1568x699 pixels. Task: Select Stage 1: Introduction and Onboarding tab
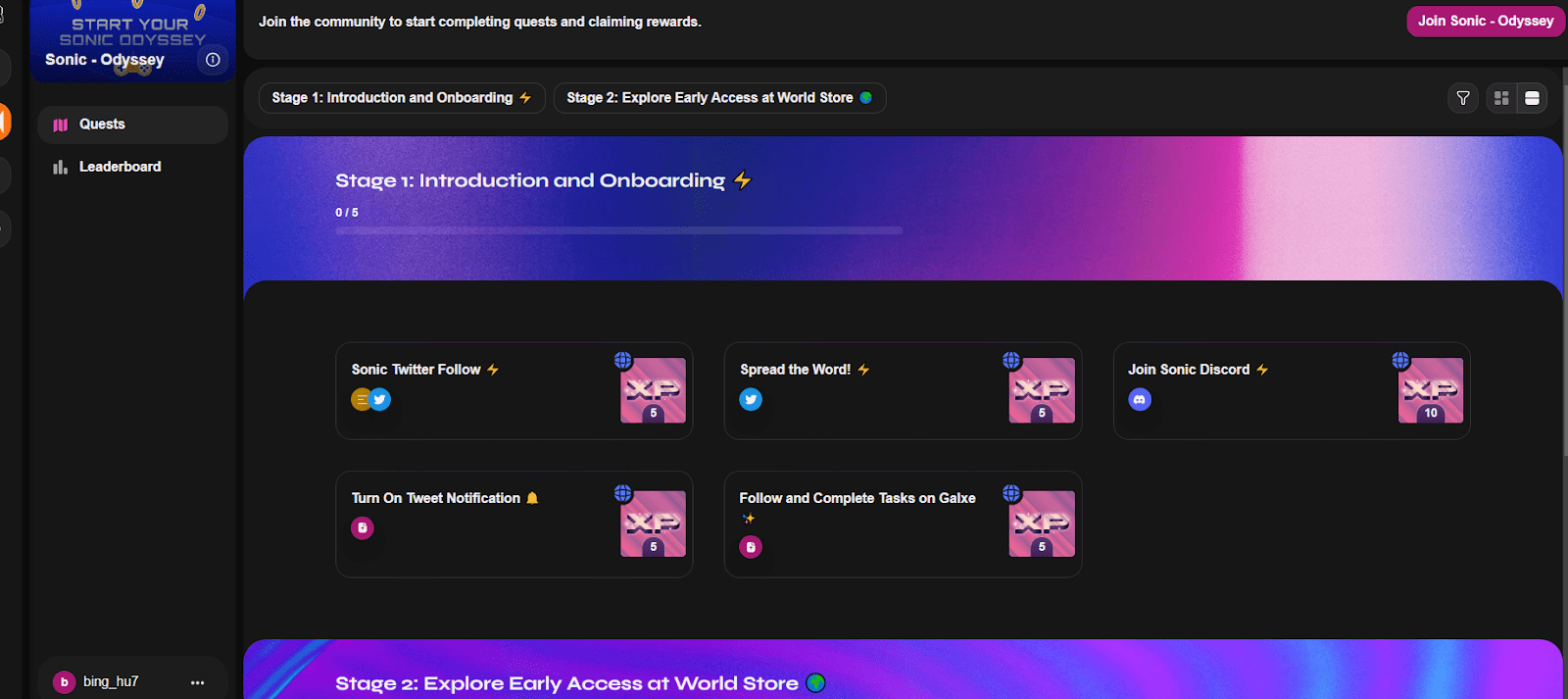(x=402, y=98)
